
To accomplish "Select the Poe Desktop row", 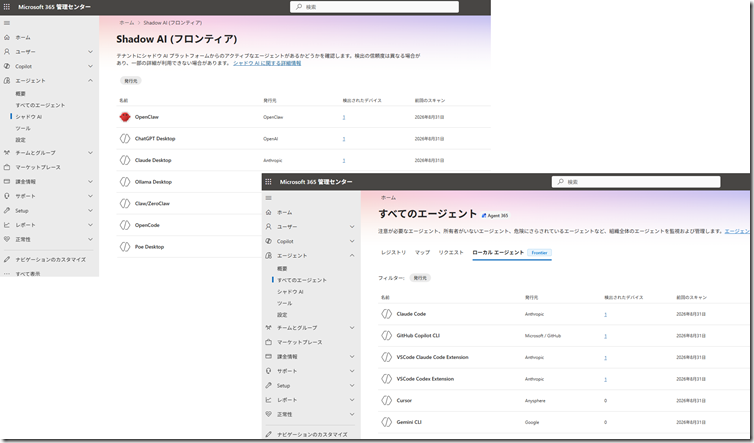I will [x=189, y=247].
